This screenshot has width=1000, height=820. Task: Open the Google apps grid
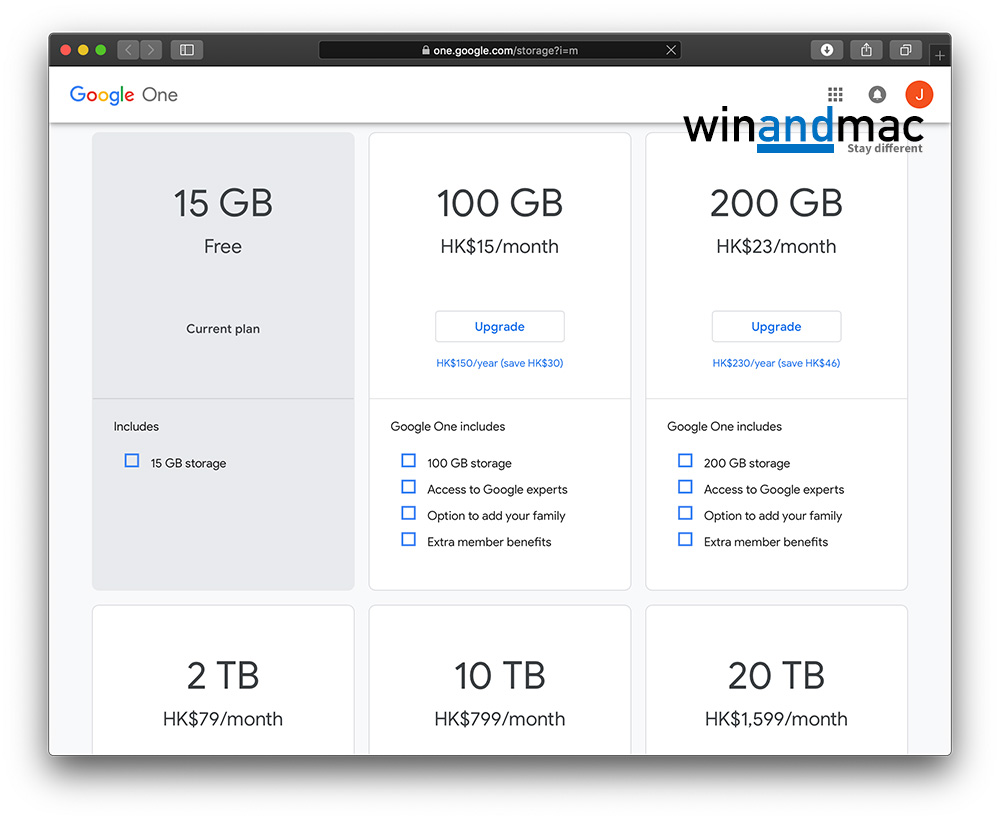(x=835, y=95)
